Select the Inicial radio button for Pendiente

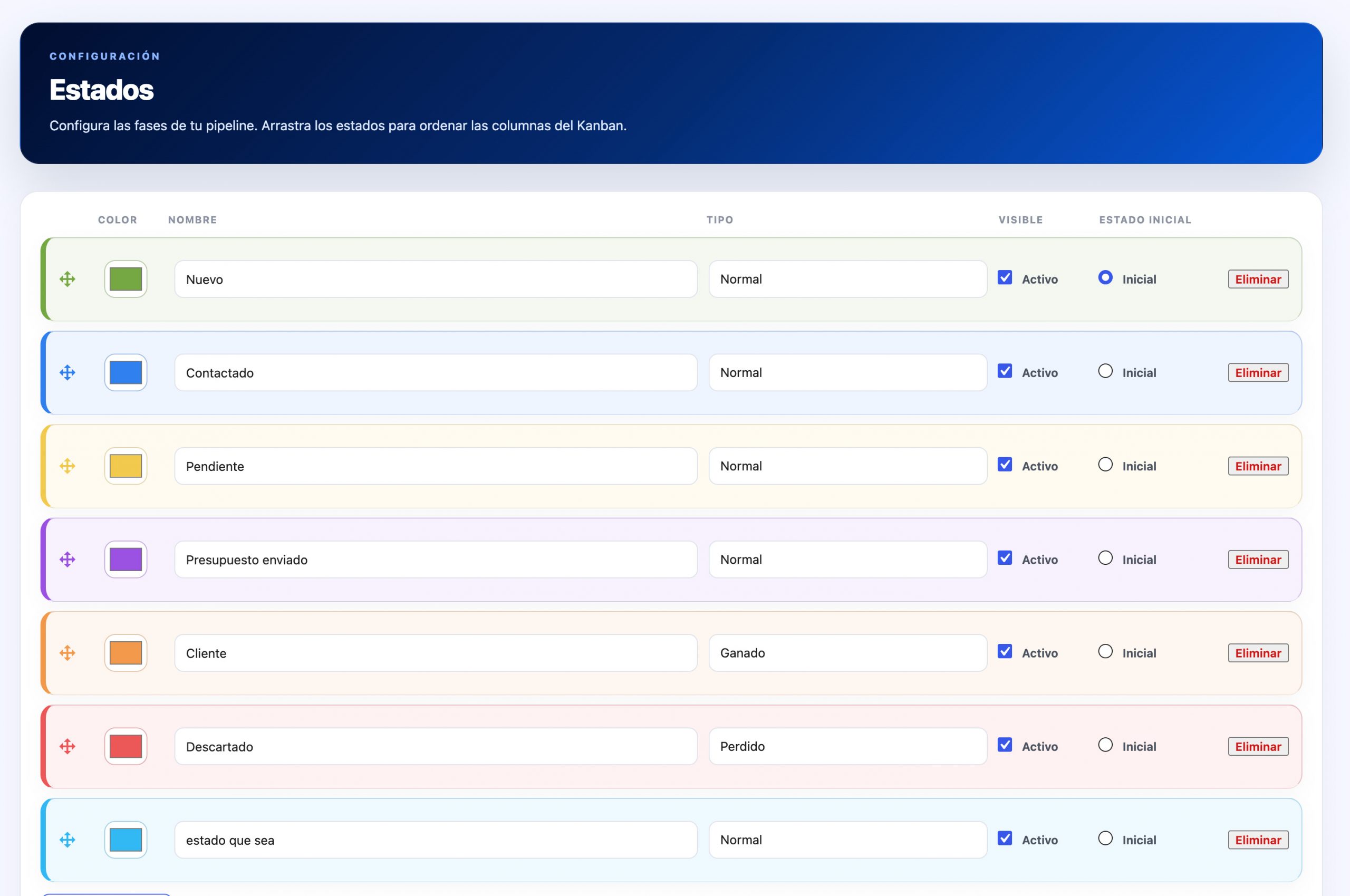(1105, 465)
